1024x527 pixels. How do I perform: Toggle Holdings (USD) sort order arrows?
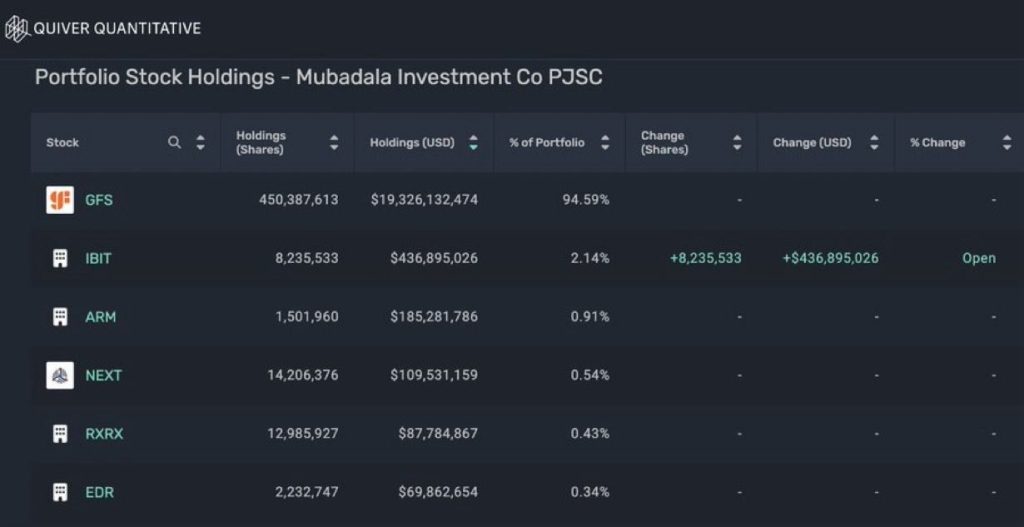tap(473, 143)
